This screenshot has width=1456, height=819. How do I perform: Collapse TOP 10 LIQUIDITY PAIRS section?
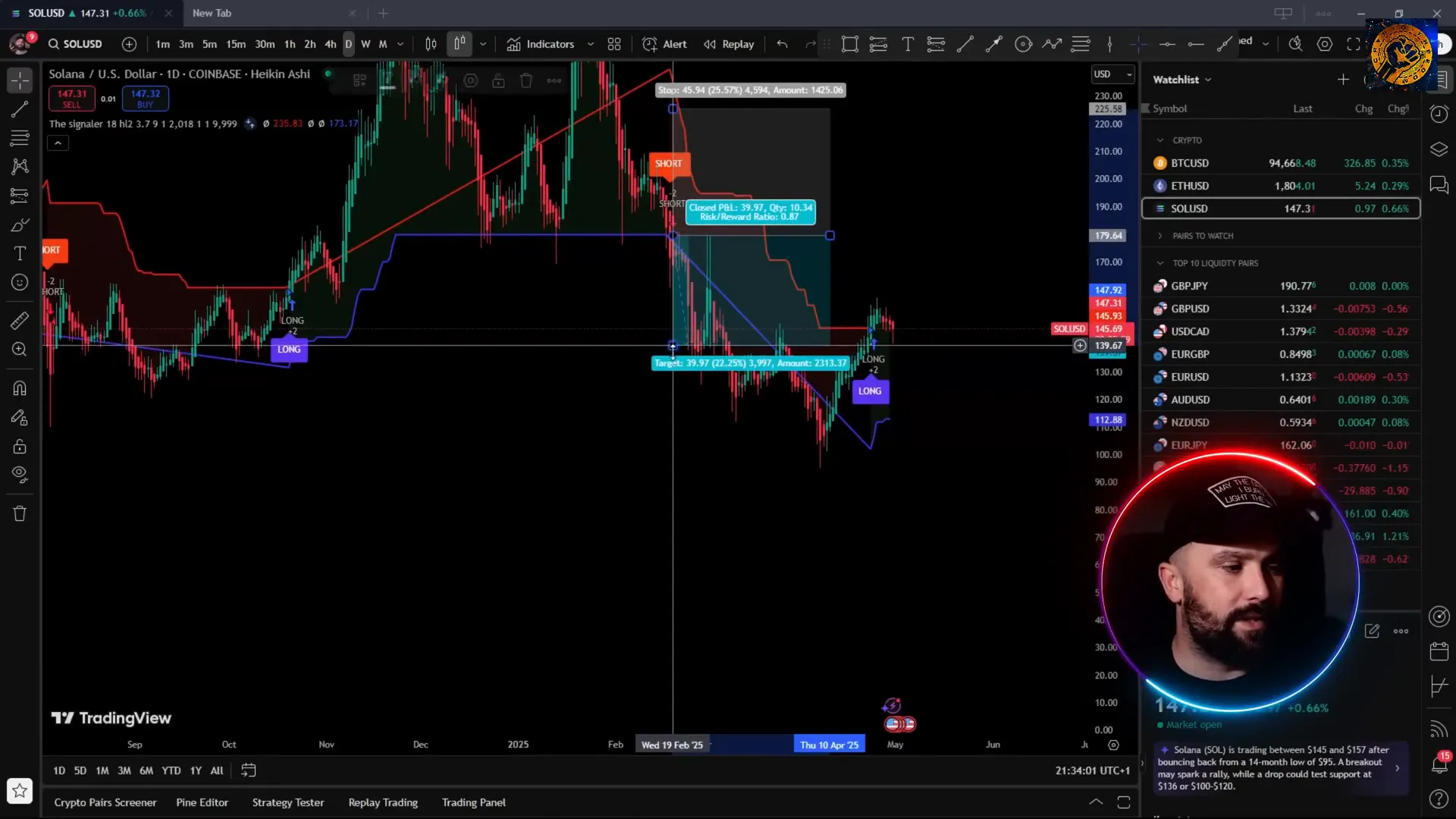point(1160,263)
